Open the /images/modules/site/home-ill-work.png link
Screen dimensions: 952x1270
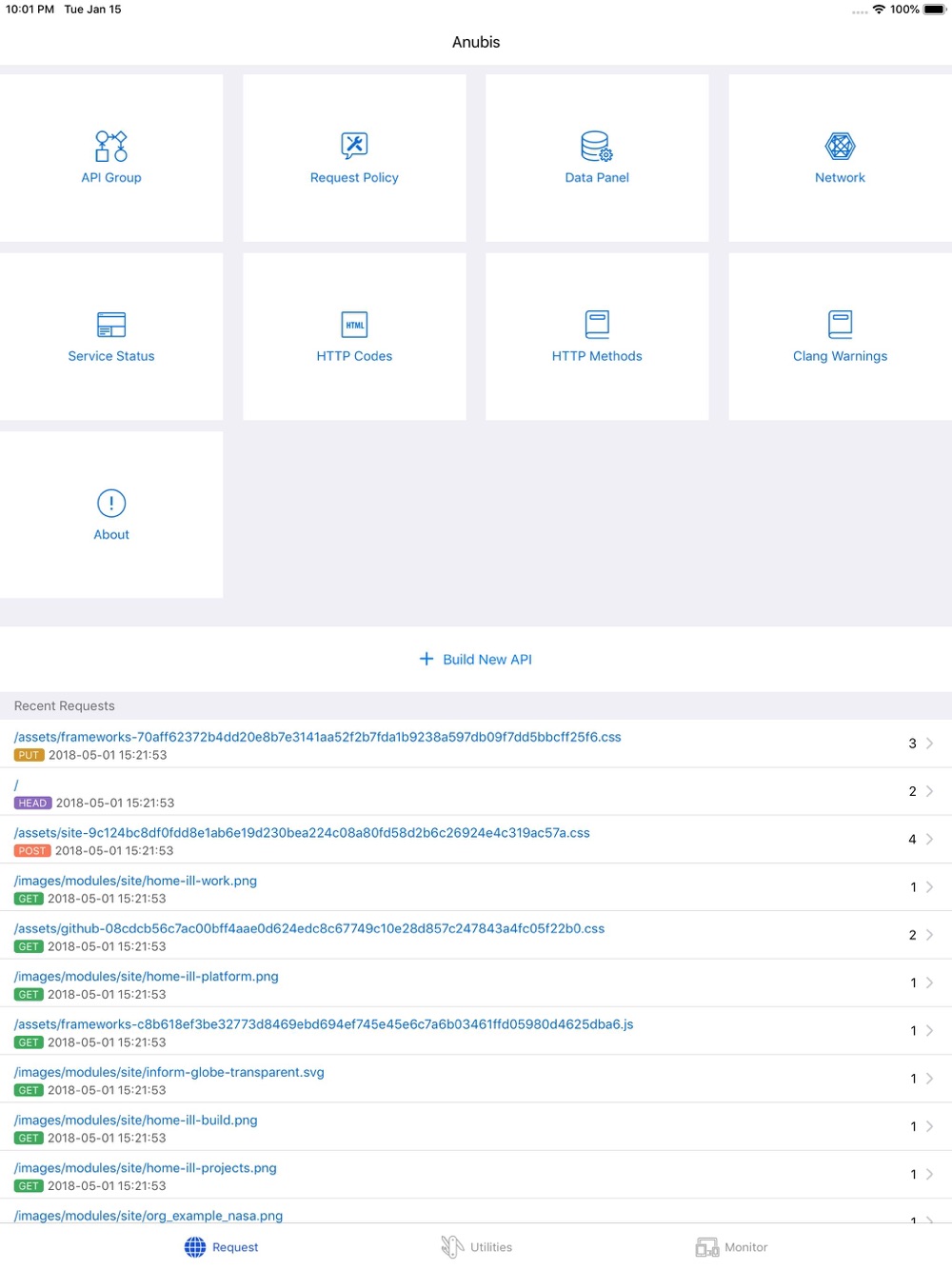click(135, 881)
